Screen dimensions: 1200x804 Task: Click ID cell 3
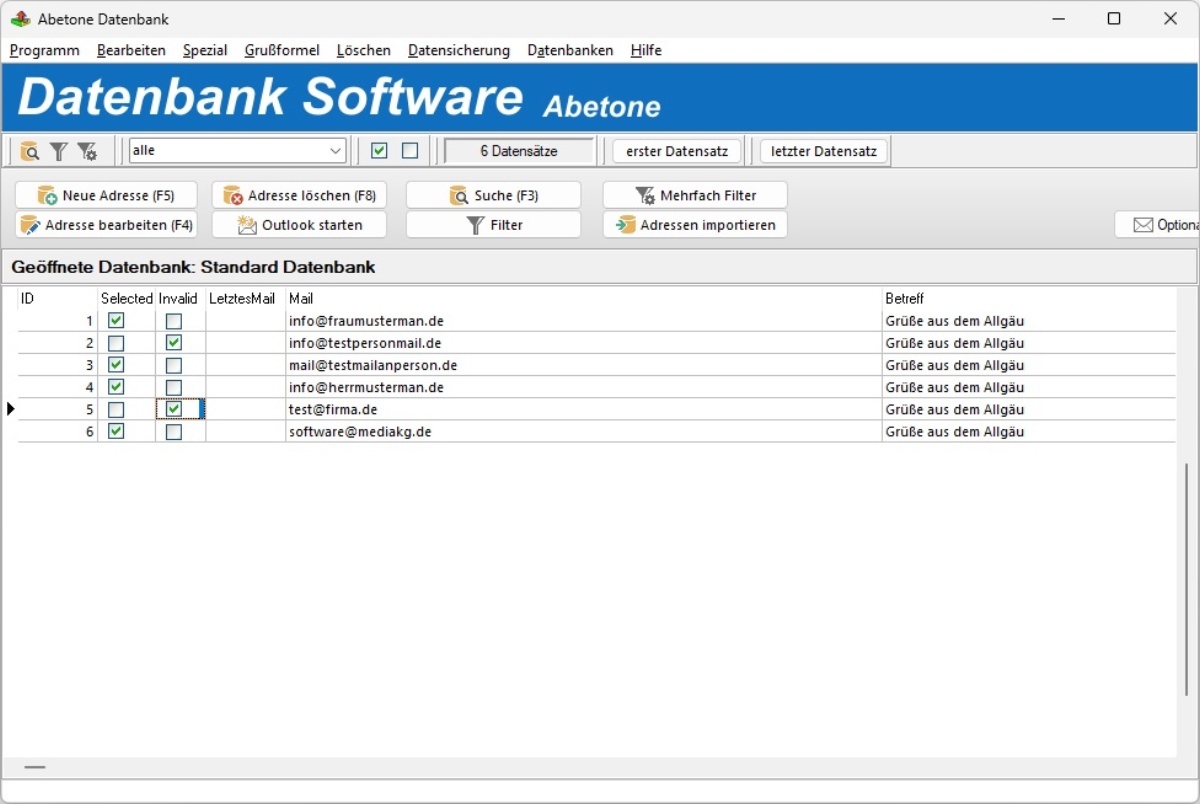click(x=58, y=365)
